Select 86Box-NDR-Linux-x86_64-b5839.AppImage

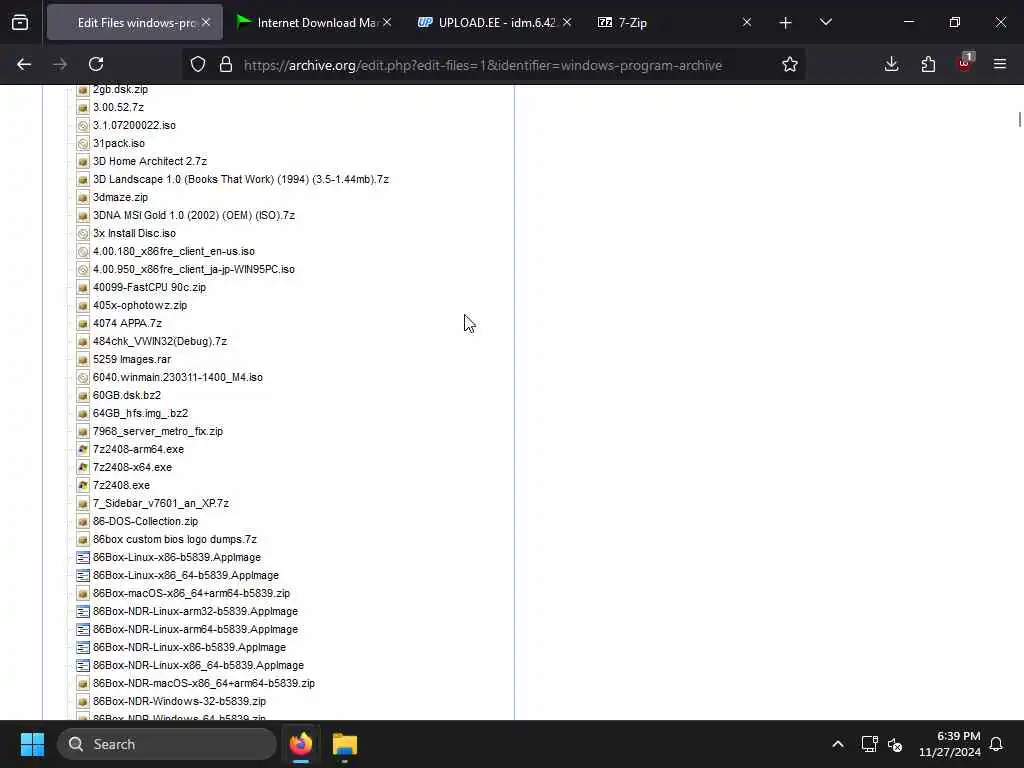pyautogui.click(x=198, y=665)
